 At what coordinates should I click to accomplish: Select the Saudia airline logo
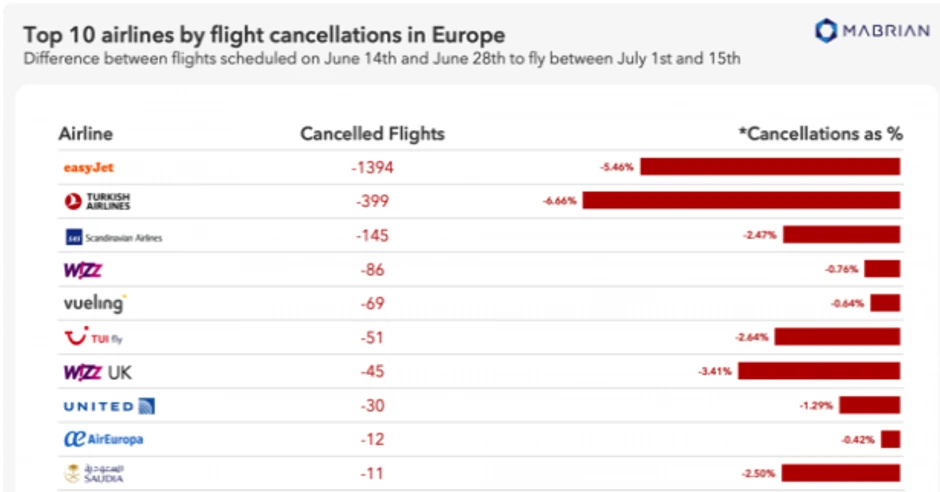click(x=93, y=473)
